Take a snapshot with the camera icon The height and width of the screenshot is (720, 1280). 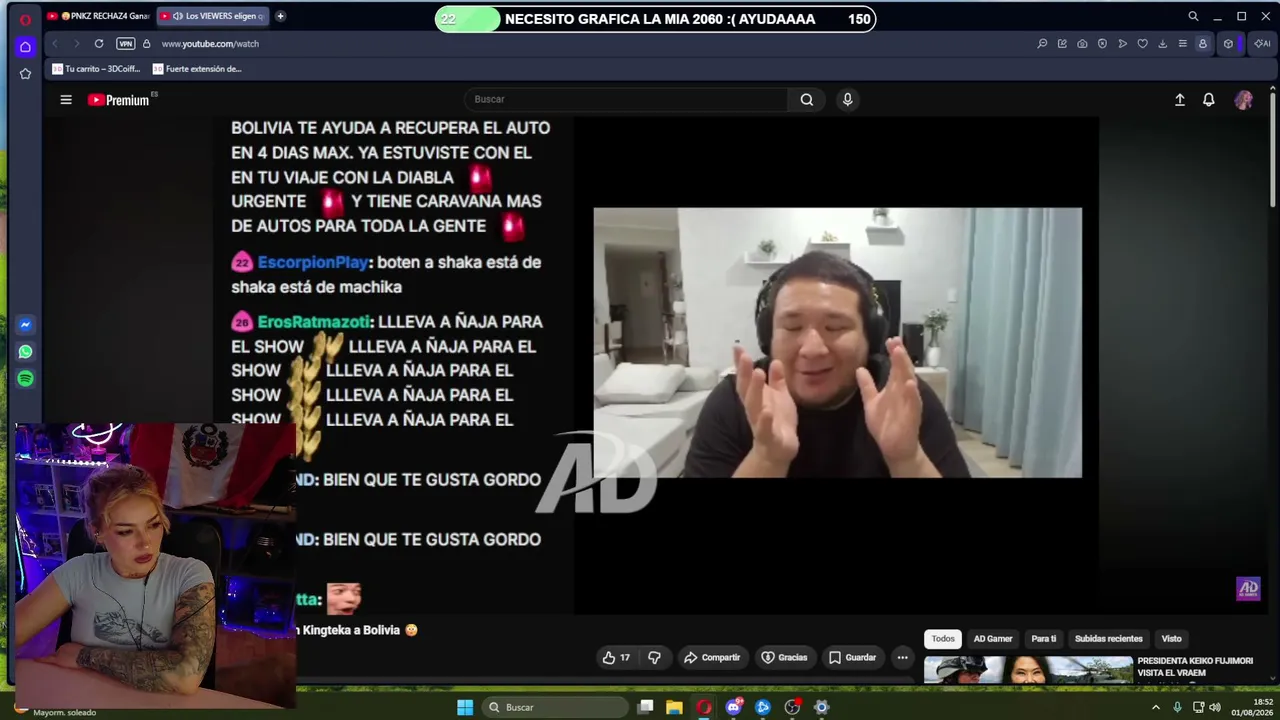click(1082, 44)
